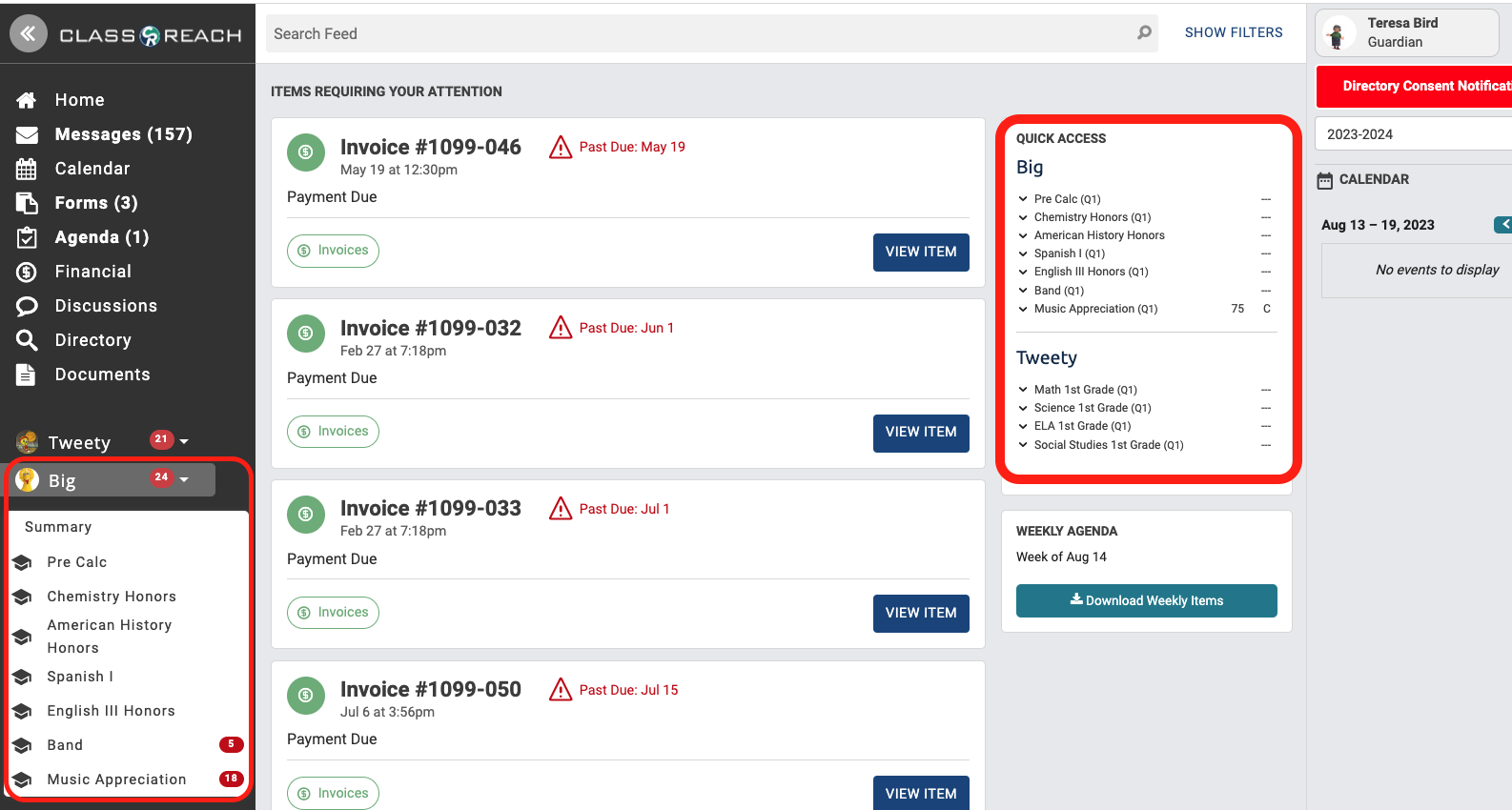Image resolution: width=1512 pixels, height=810 pixels.
Task: Open Music Appreciation class in sidebar
Action: coord(116,780)
